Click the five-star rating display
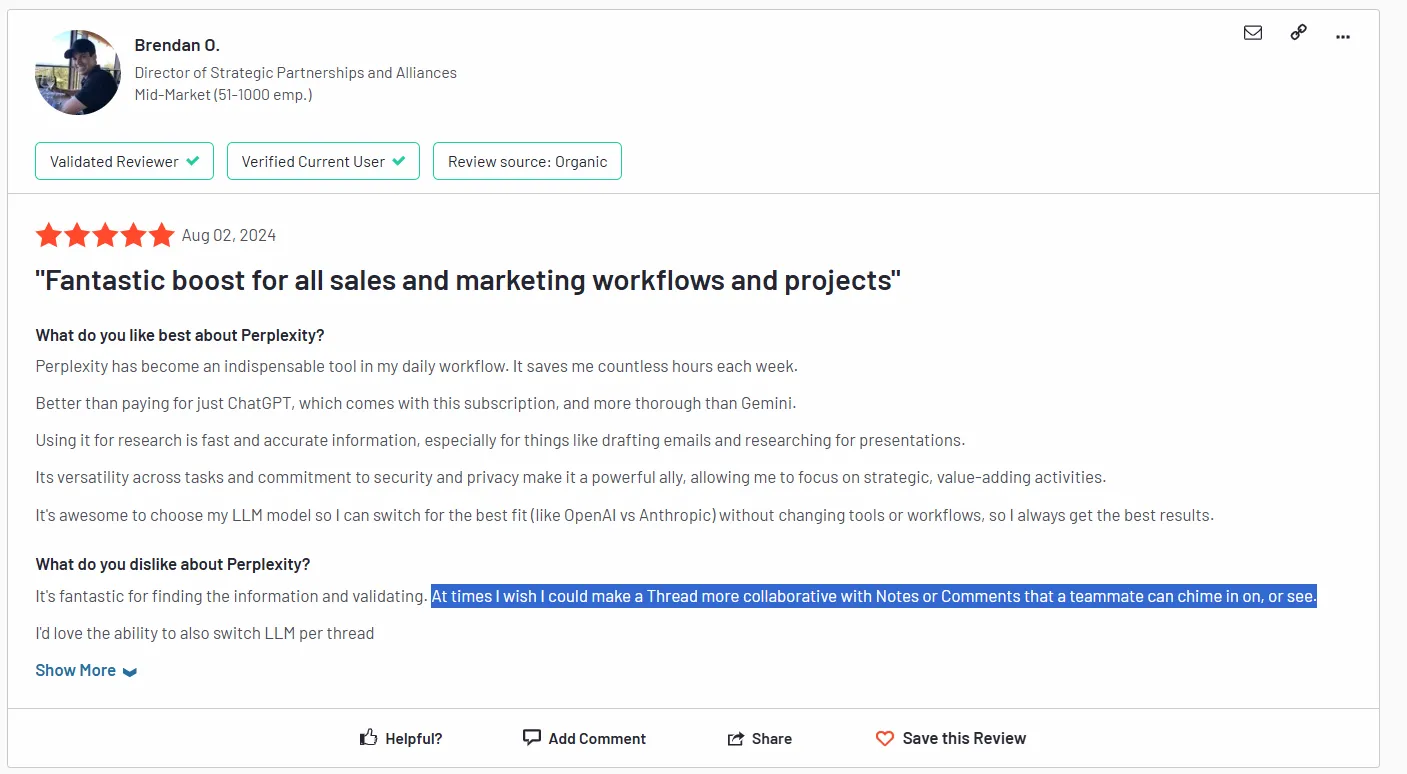This screenshot has height=774, width=1407. point(105,236)
